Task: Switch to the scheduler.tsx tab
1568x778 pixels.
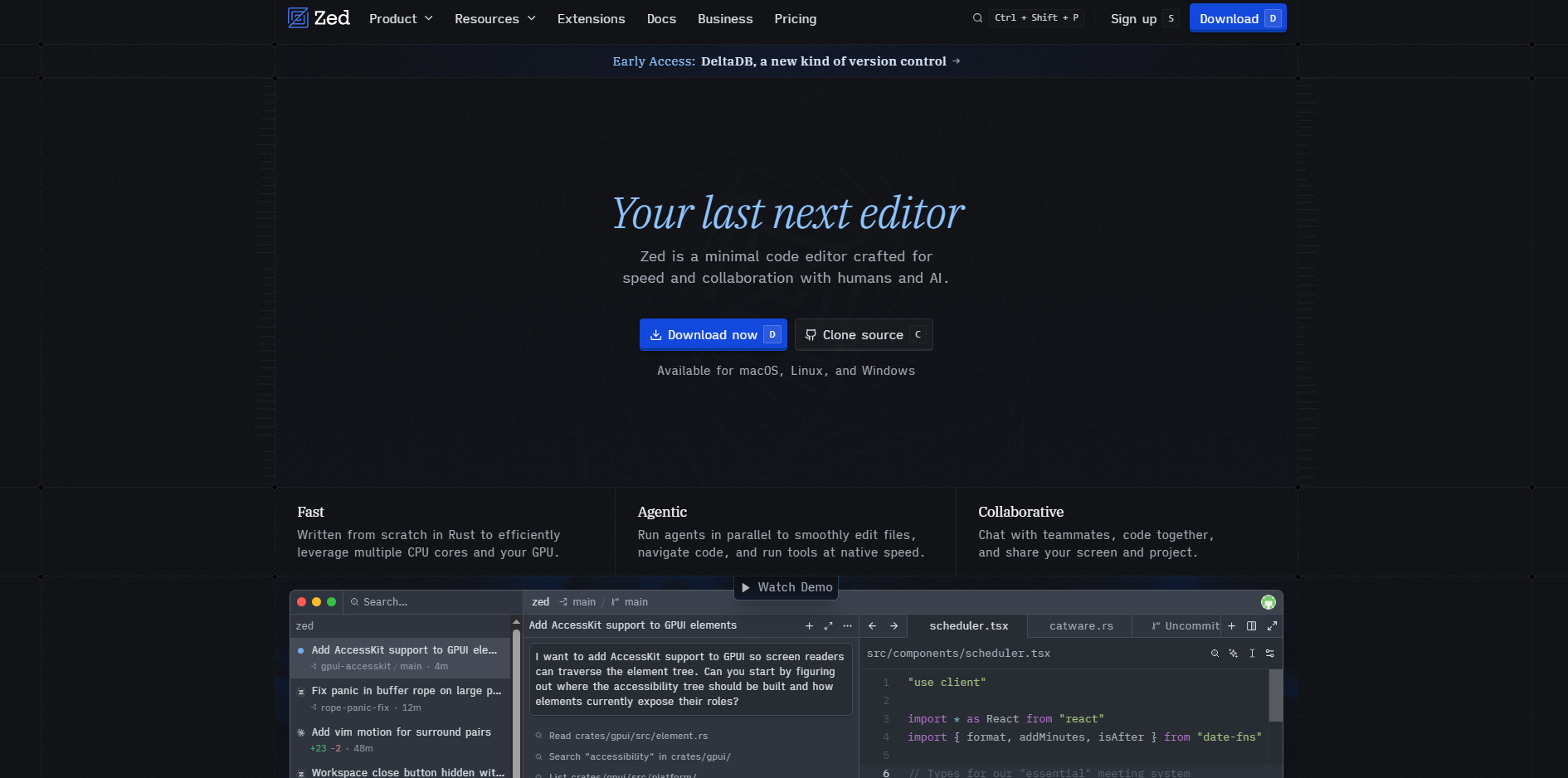Action: point(968,626)
